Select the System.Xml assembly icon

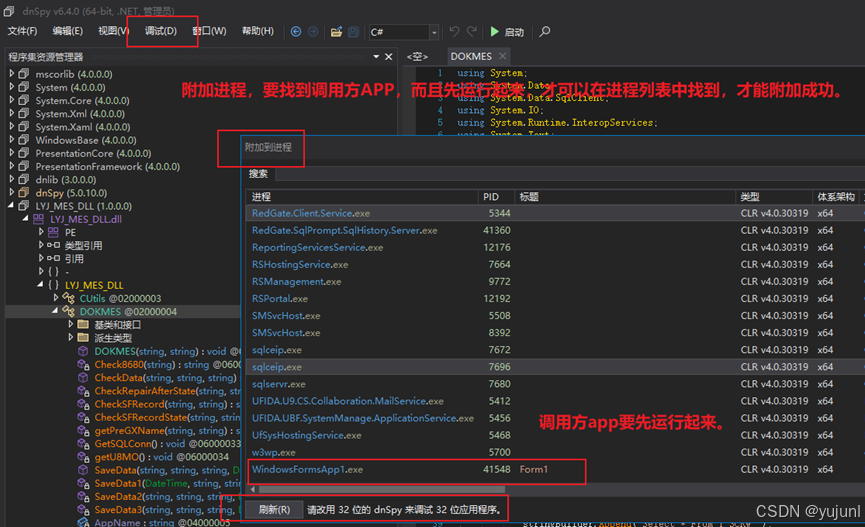pos(24,114)
